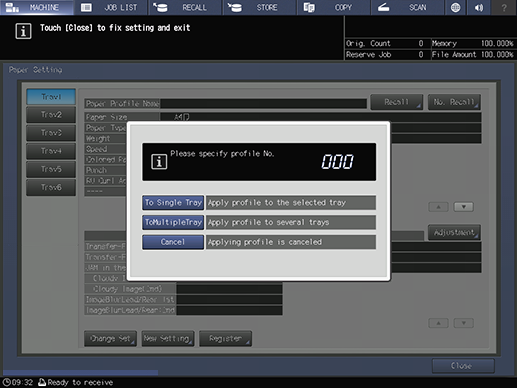
Task: Open the STORE tab
Action: (x=260, y=7)
